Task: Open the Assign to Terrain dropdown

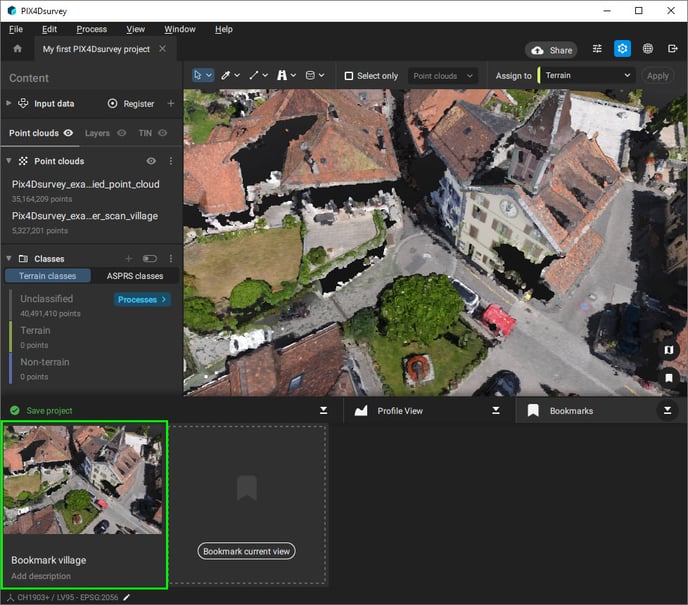Action: [x=588, y=75]
